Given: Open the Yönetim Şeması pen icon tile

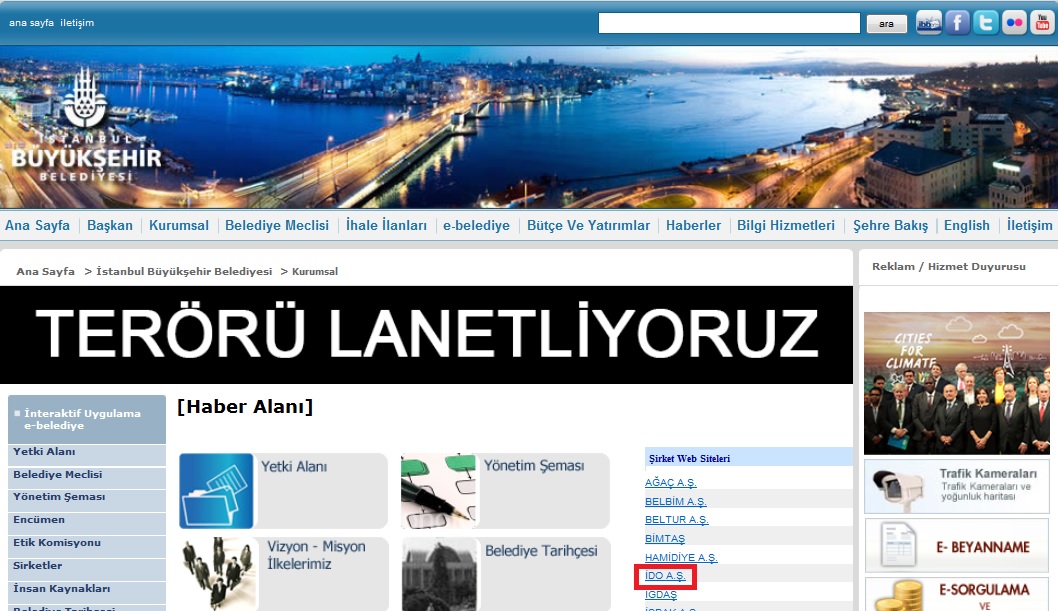Looking at the screenshot, I should point(439,490).
